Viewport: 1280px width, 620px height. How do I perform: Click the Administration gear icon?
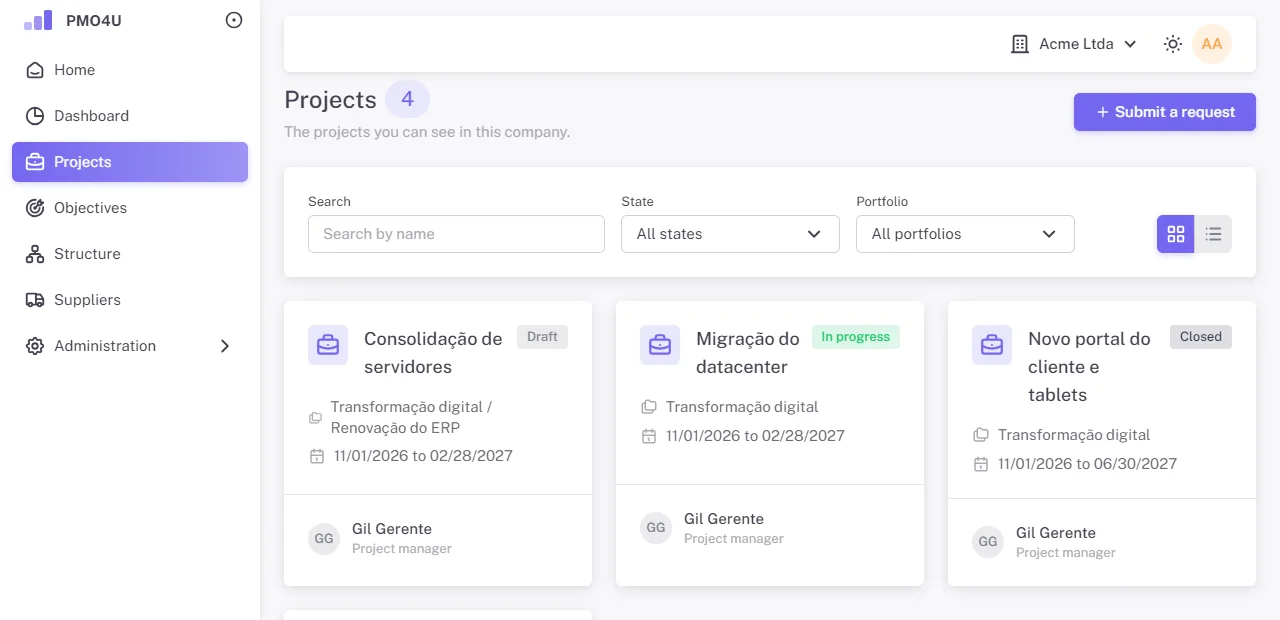[x=35, y=346]
